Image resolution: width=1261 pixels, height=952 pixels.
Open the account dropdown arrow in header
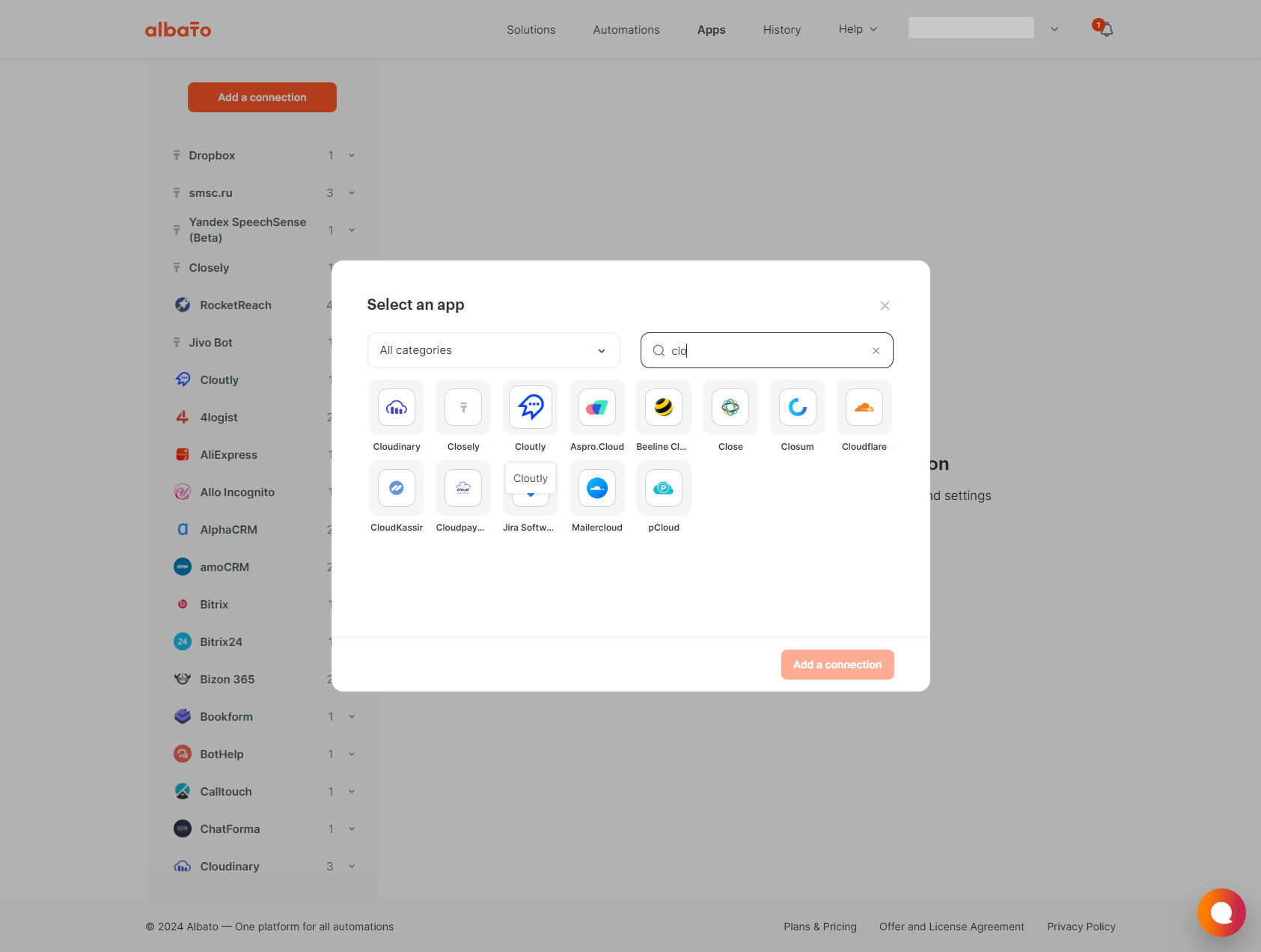tap(1054, 29)
